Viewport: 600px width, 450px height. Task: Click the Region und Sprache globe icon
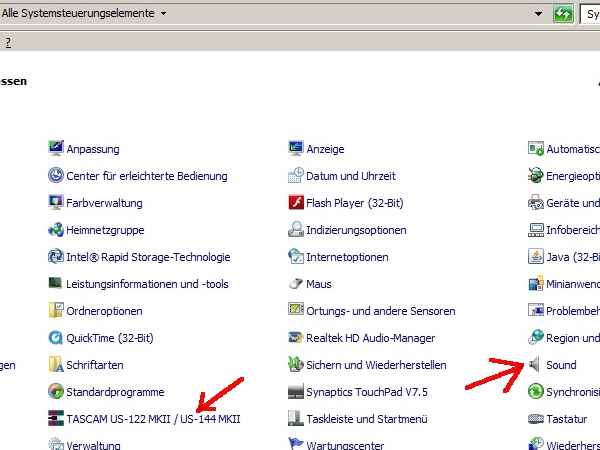(x=536, y=337)
